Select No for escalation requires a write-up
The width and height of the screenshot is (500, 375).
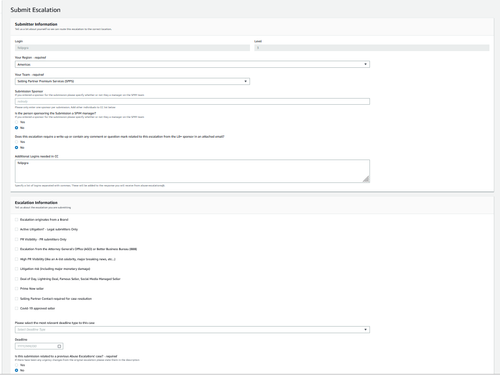point(16,147)
